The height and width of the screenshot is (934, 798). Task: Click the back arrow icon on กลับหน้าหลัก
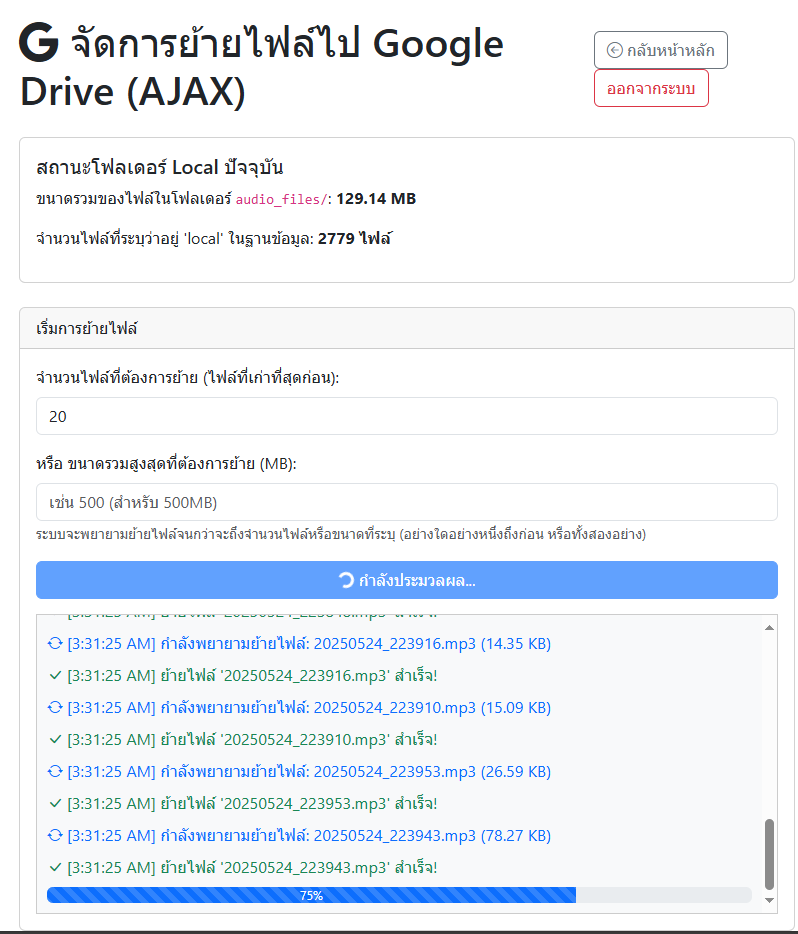pyautogui.click(x=615, y=50)
